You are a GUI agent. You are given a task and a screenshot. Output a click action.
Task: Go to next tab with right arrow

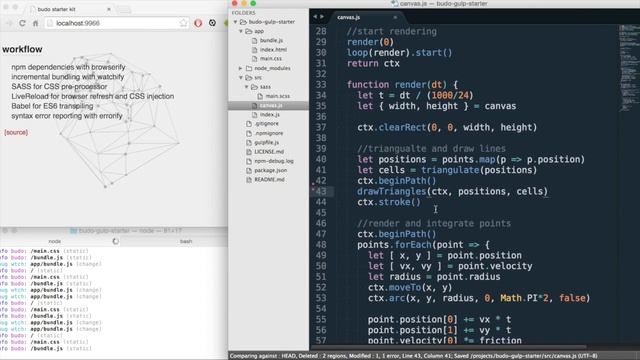click(x=322, y=17)
